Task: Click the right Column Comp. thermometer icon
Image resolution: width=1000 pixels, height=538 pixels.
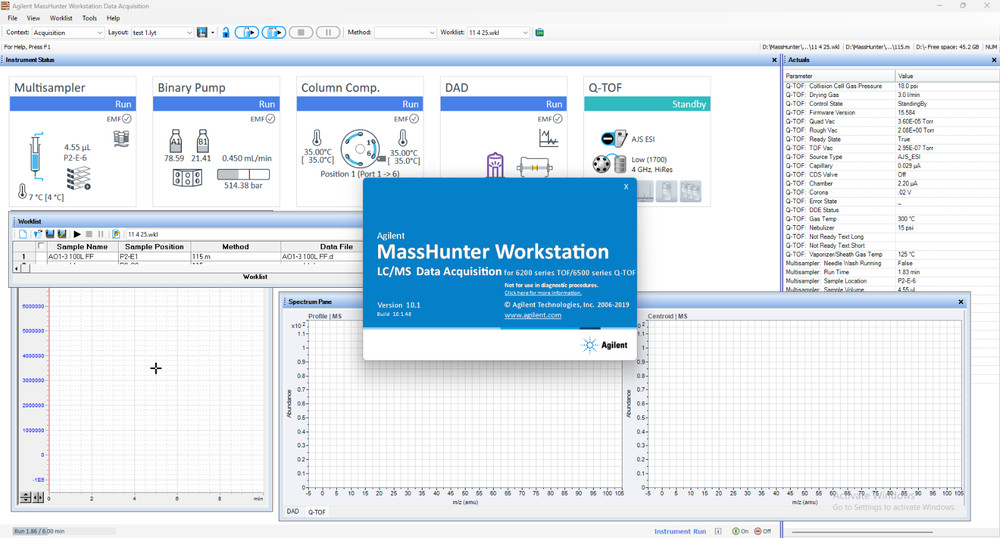Action: (402, 138)
